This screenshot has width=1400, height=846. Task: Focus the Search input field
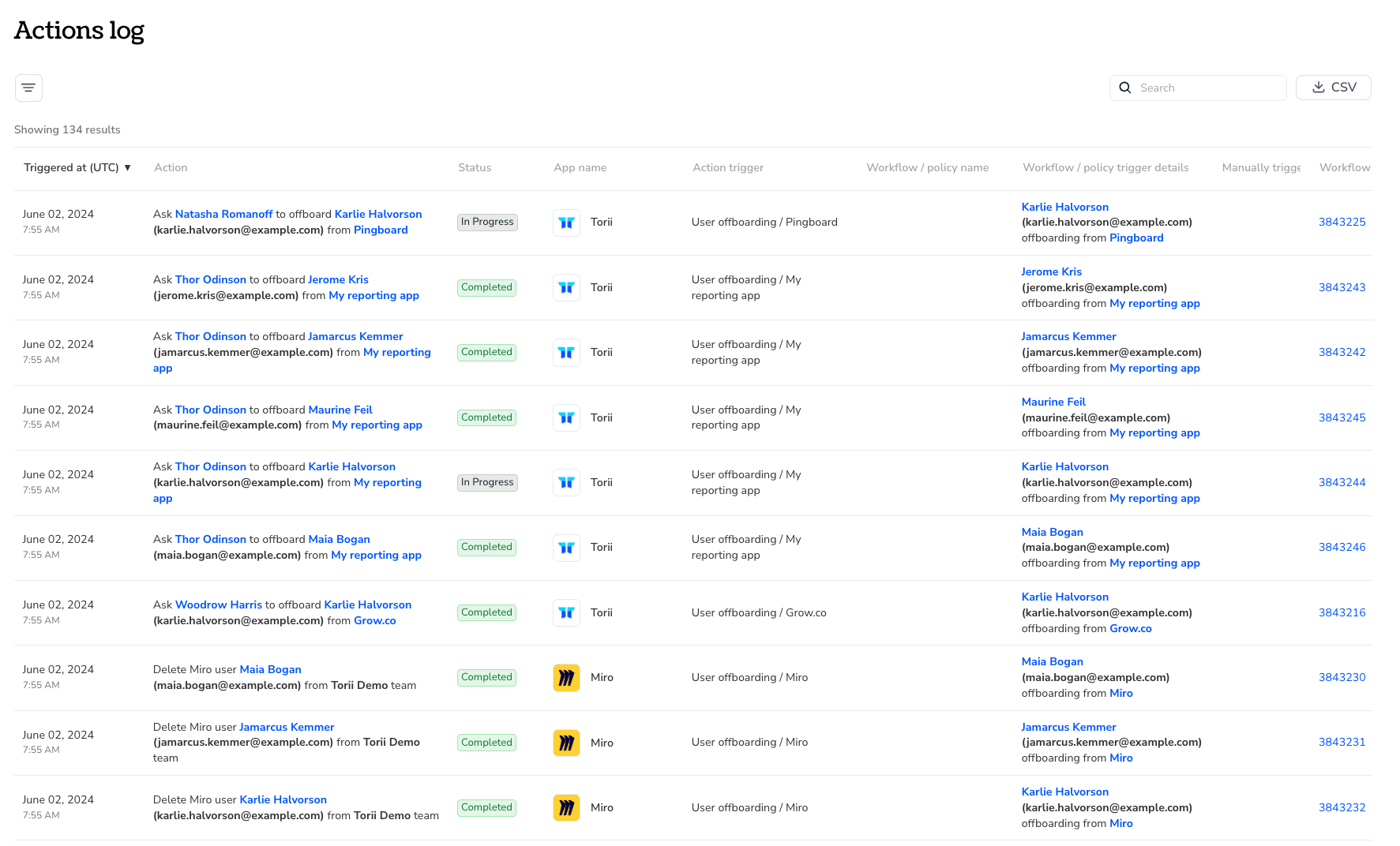coord(1198,88)
